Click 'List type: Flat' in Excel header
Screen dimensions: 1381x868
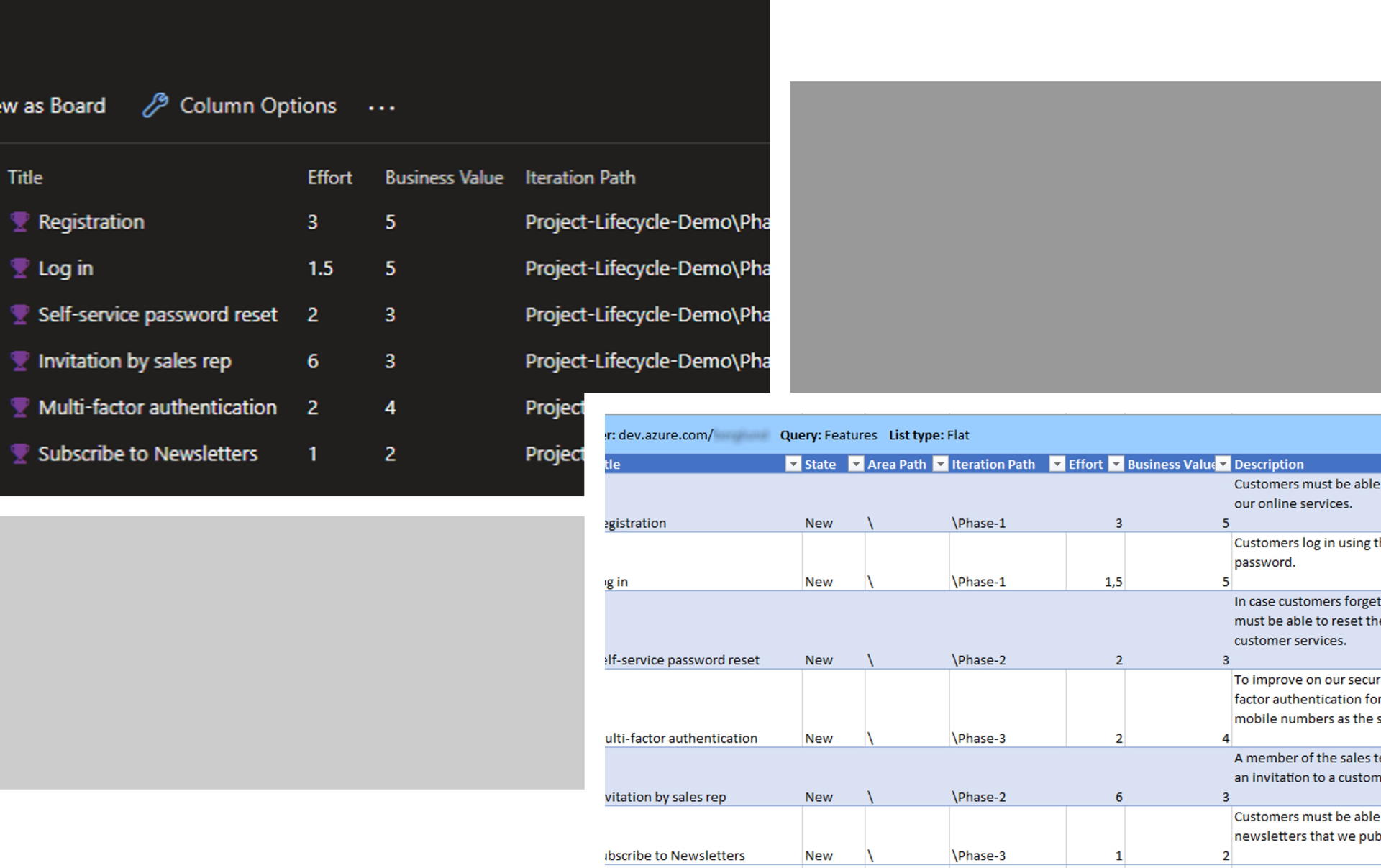click(929, 435)
